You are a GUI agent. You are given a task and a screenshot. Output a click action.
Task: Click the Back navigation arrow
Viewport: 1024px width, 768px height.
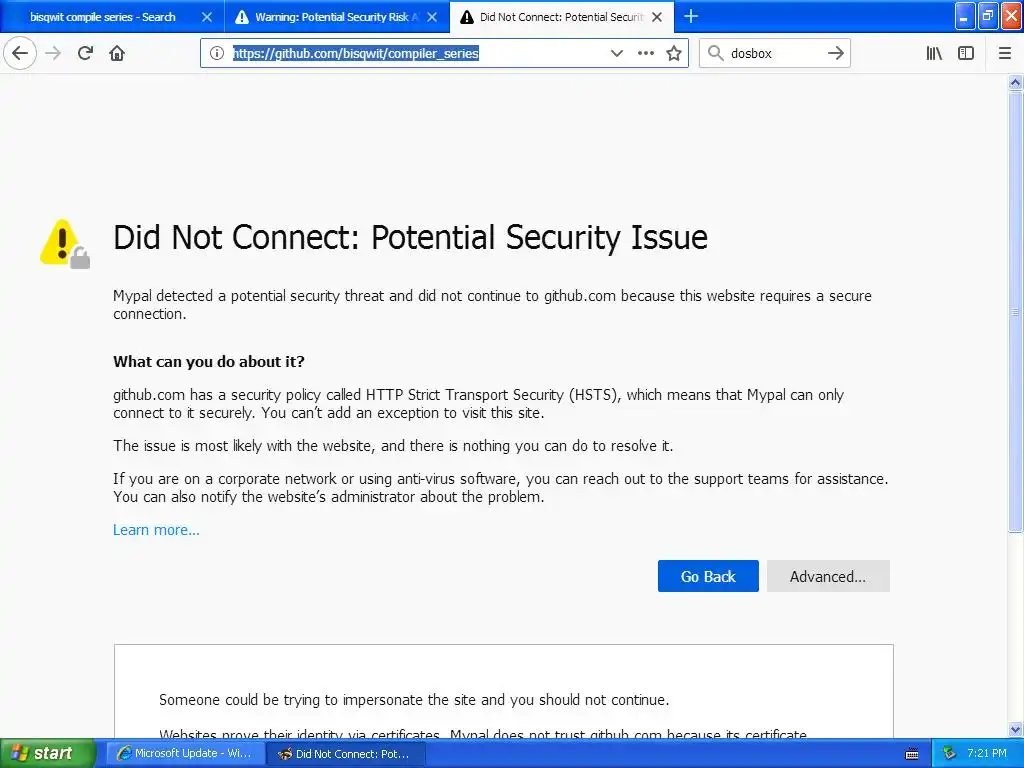(x=20, y=53)
